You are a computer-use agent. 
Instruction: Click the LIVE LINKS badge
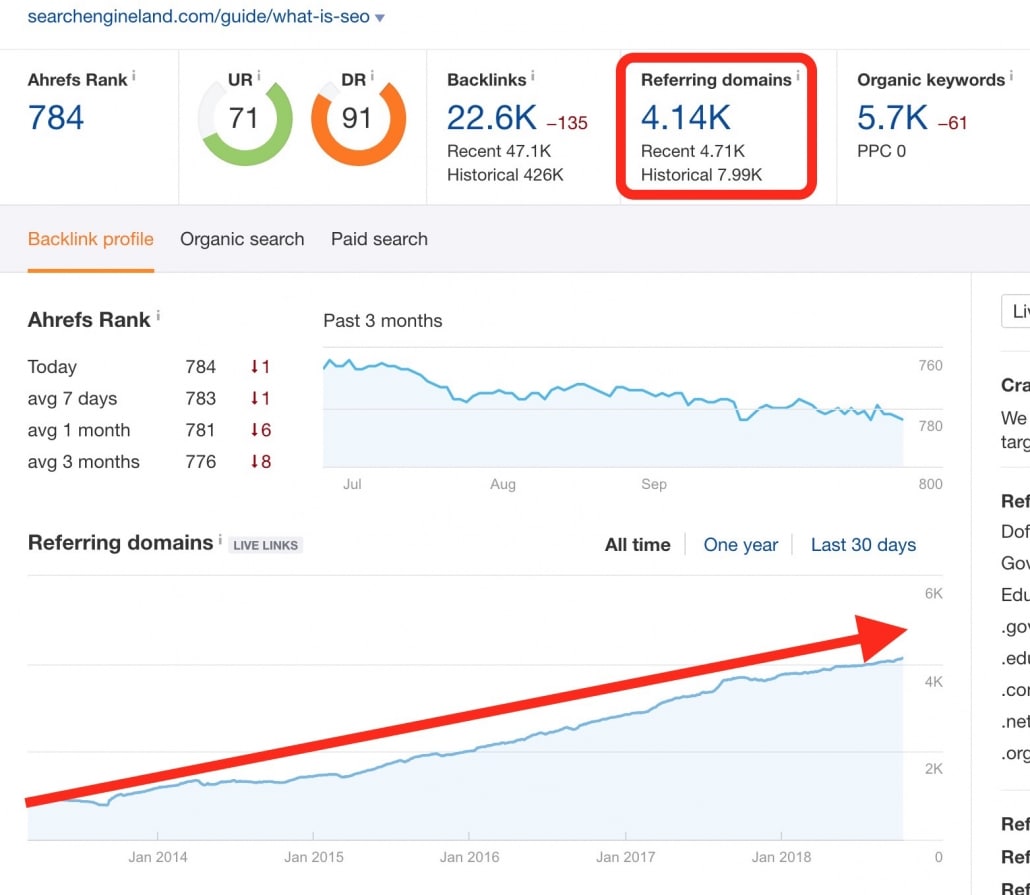click(265, 545)
